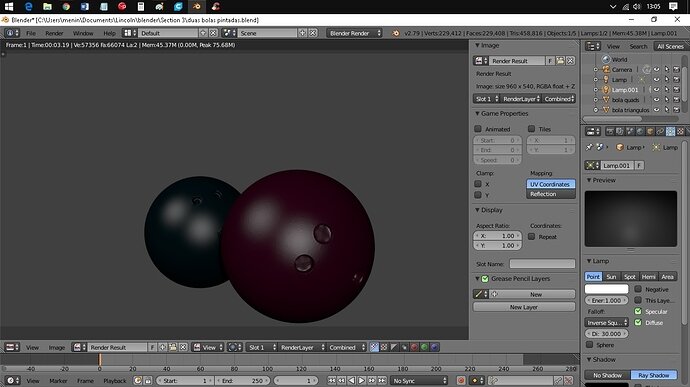Screen dimensions: 690x387
Task: Click the Slot Name input field
Action: click(542, 264)
